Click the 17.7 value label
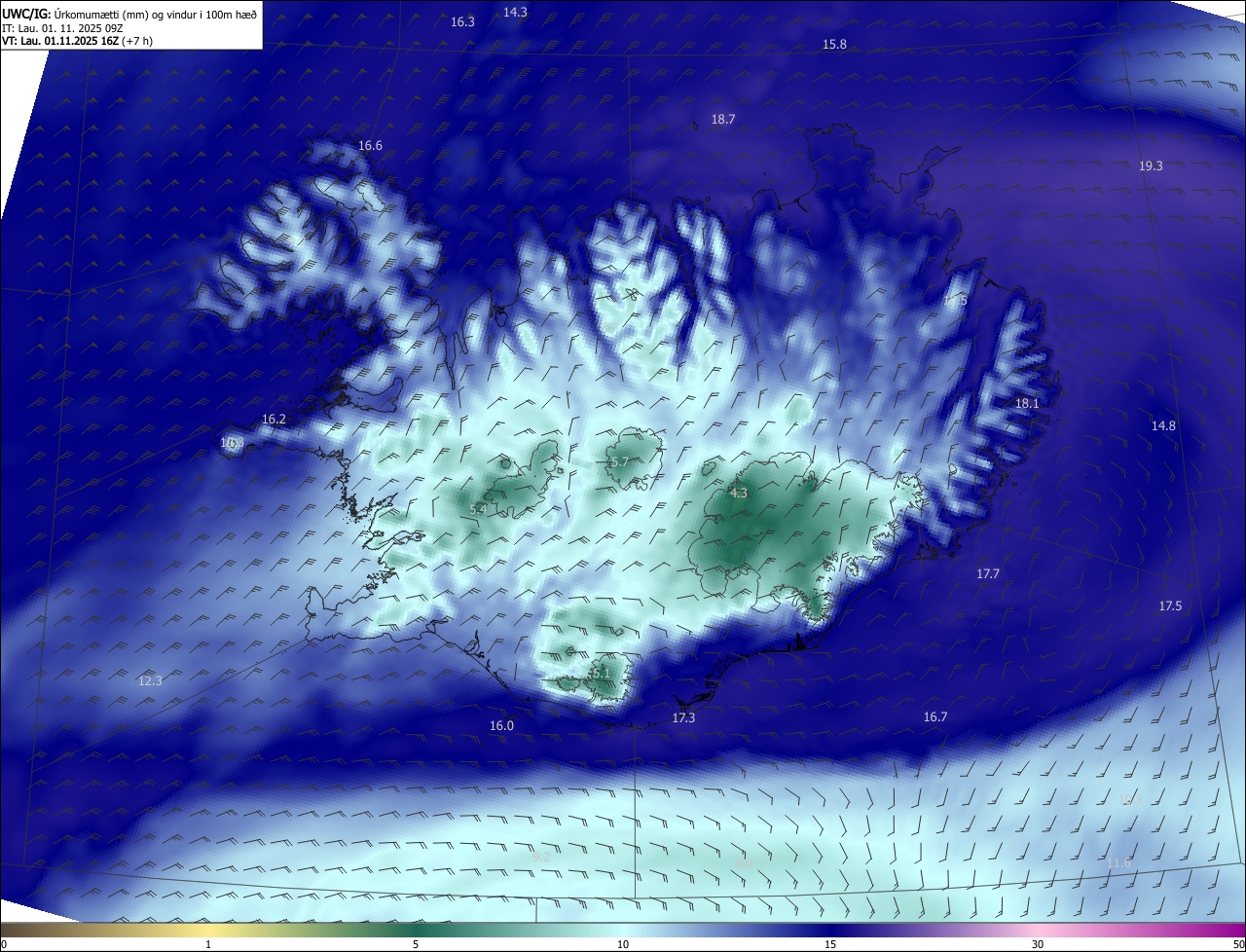 [988, 574]
